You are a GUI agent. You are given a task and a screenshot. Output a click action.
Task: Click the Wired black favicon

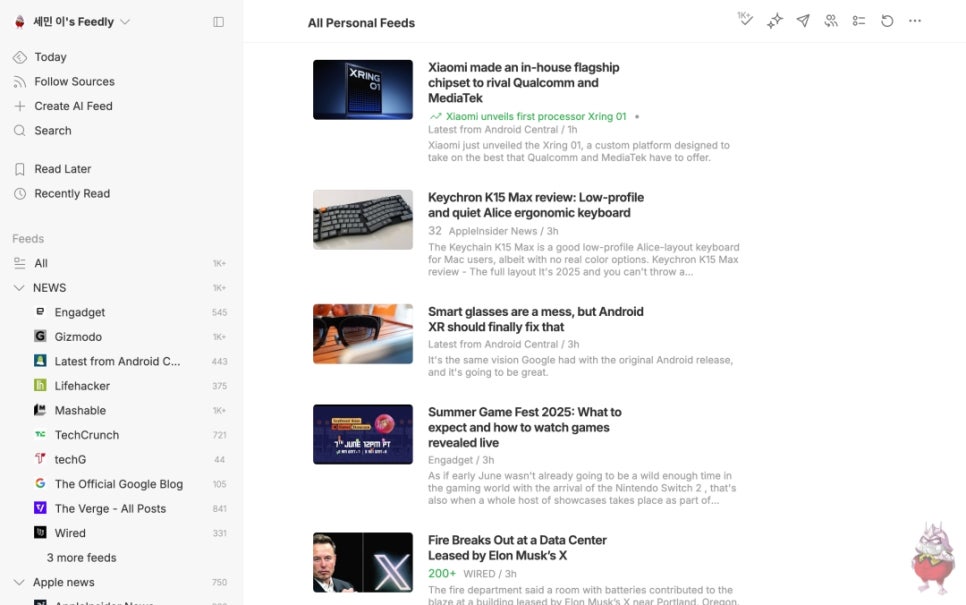[40, 532]
